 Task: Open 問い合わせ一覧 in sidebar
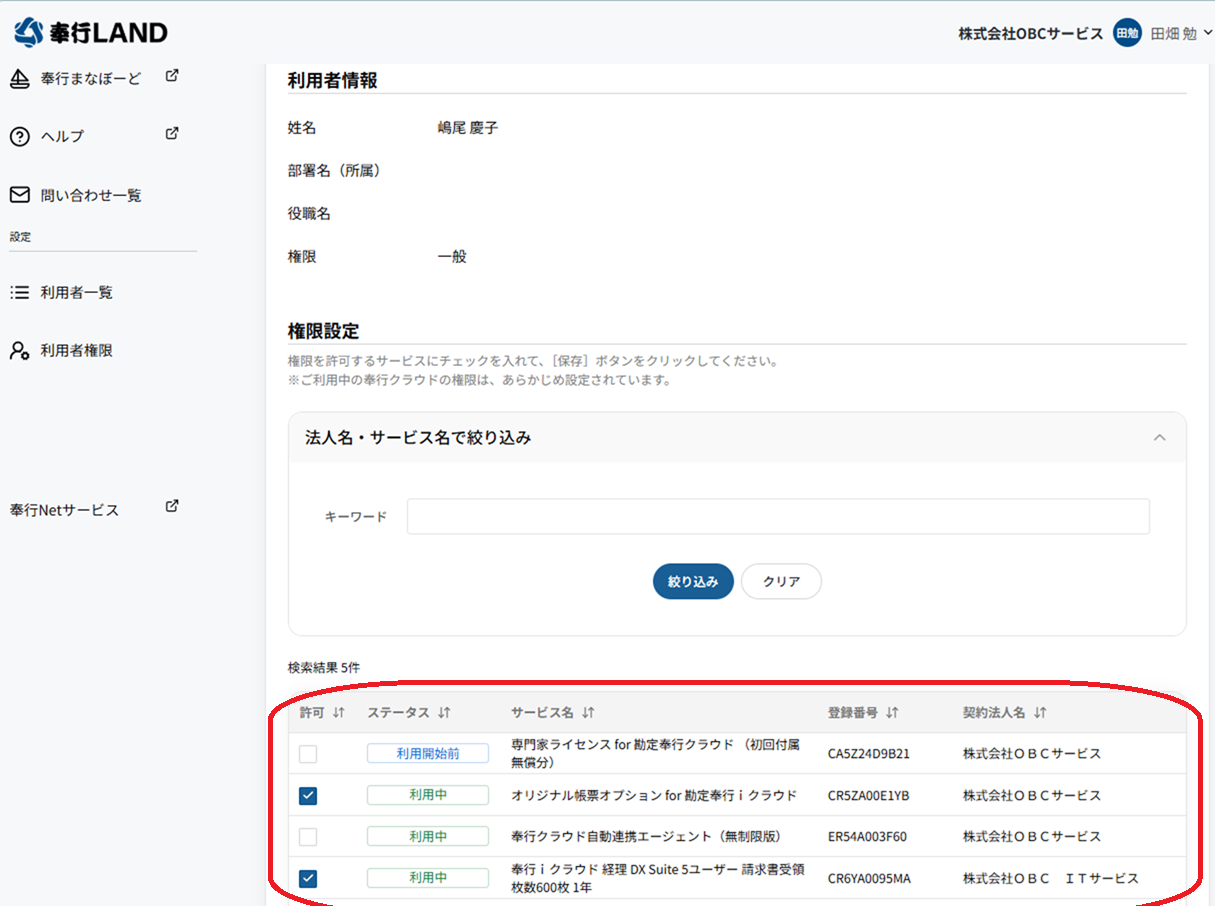[91, 195]
